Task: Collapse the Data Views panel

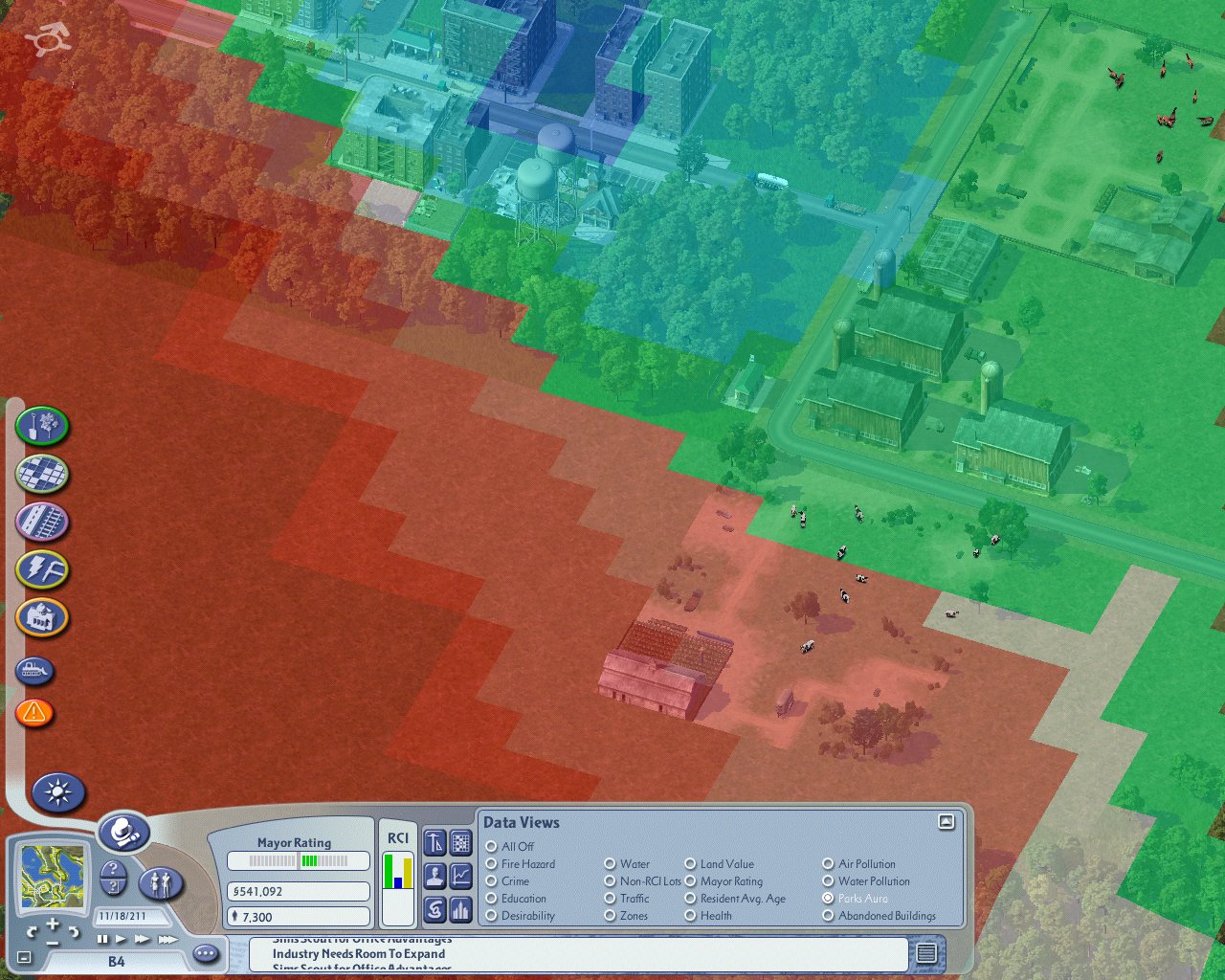Action: [947, 822]
